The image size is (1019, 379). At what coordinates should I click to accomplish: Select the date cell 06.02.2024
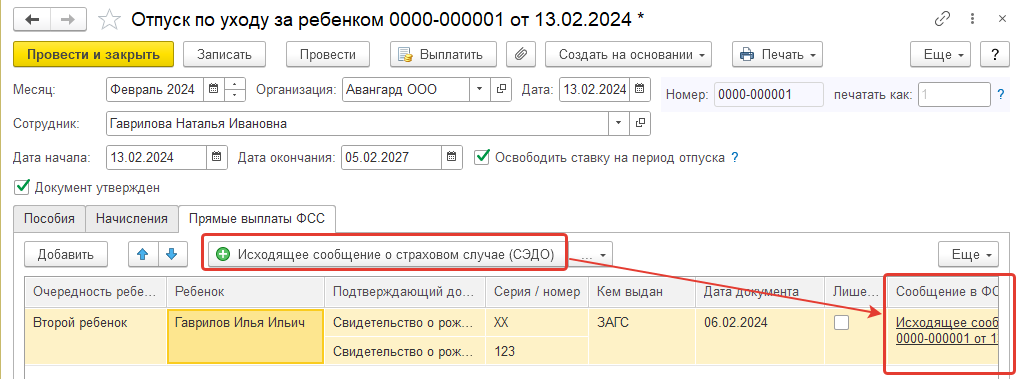click(x=760, y=337)
